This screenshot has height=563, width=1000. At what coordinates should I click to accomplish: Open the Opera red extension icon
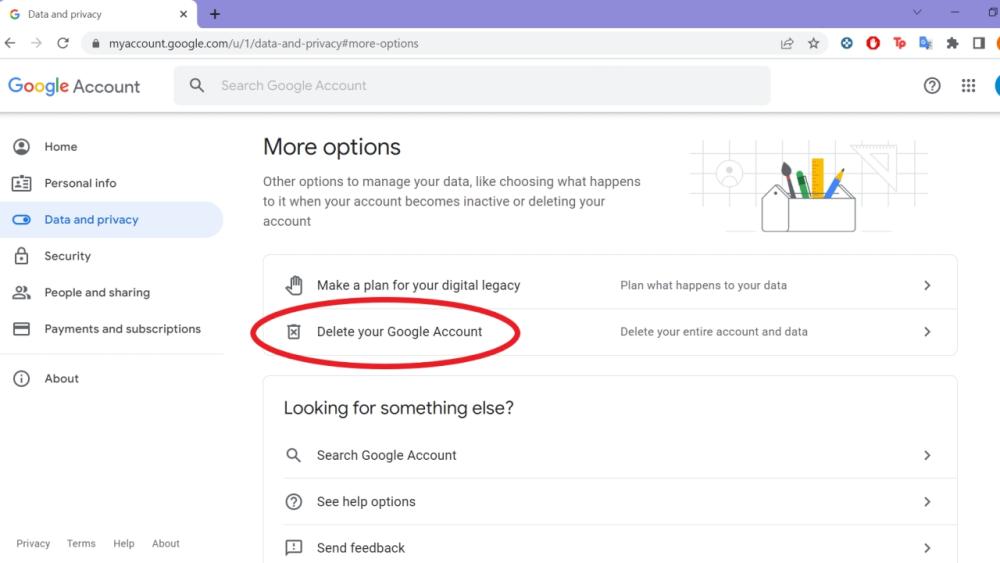(x=873, y=43)
